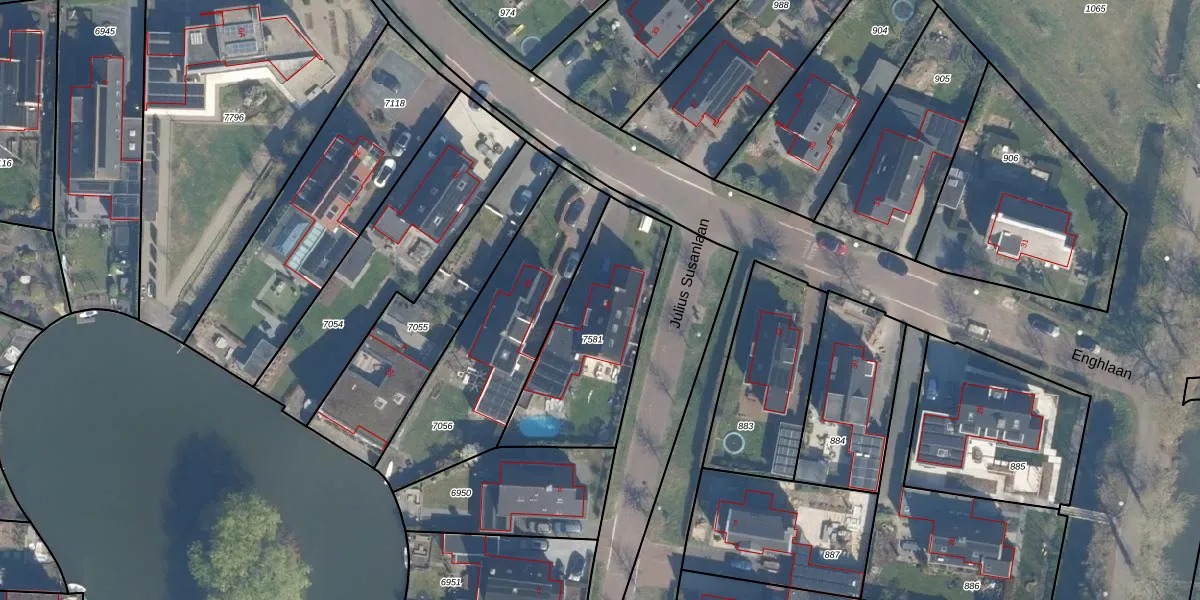This screenshot has height=600, width=1200.
Task: Click parcel 6950 label
Action: (x=461, y=493)
